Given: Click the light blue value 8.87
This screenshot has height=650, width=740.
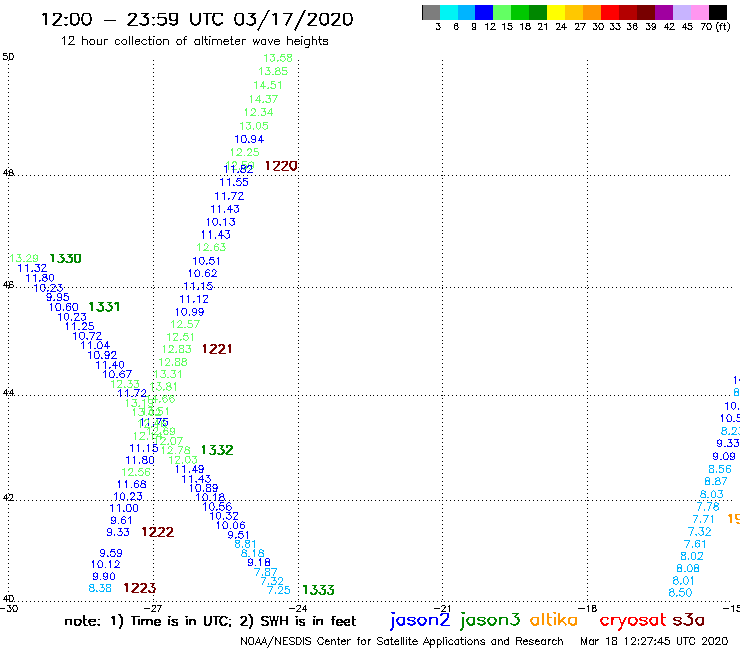Looking at the screenshot, I should click(716, 481).
